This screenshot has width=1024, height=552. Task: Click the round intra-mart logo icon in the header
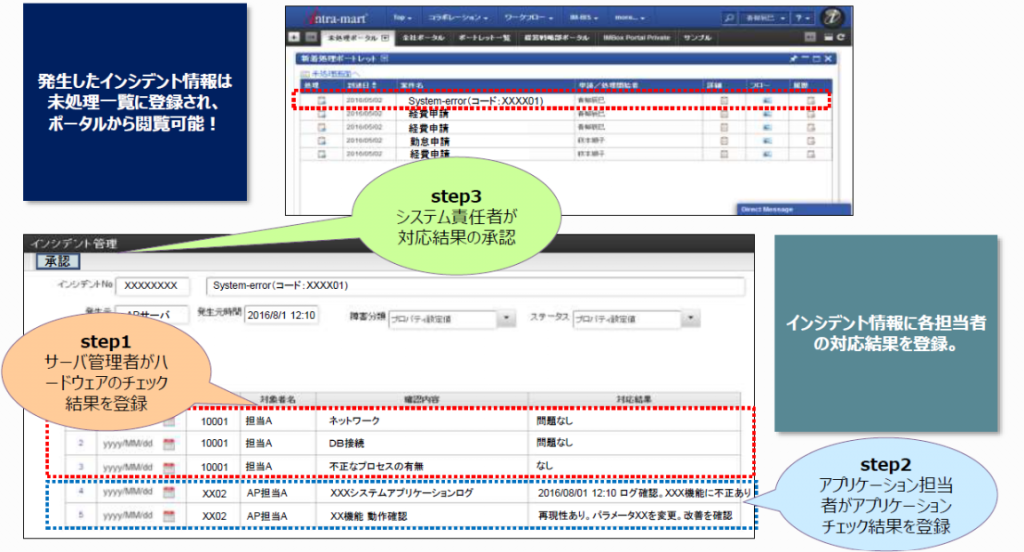point(833,18)
